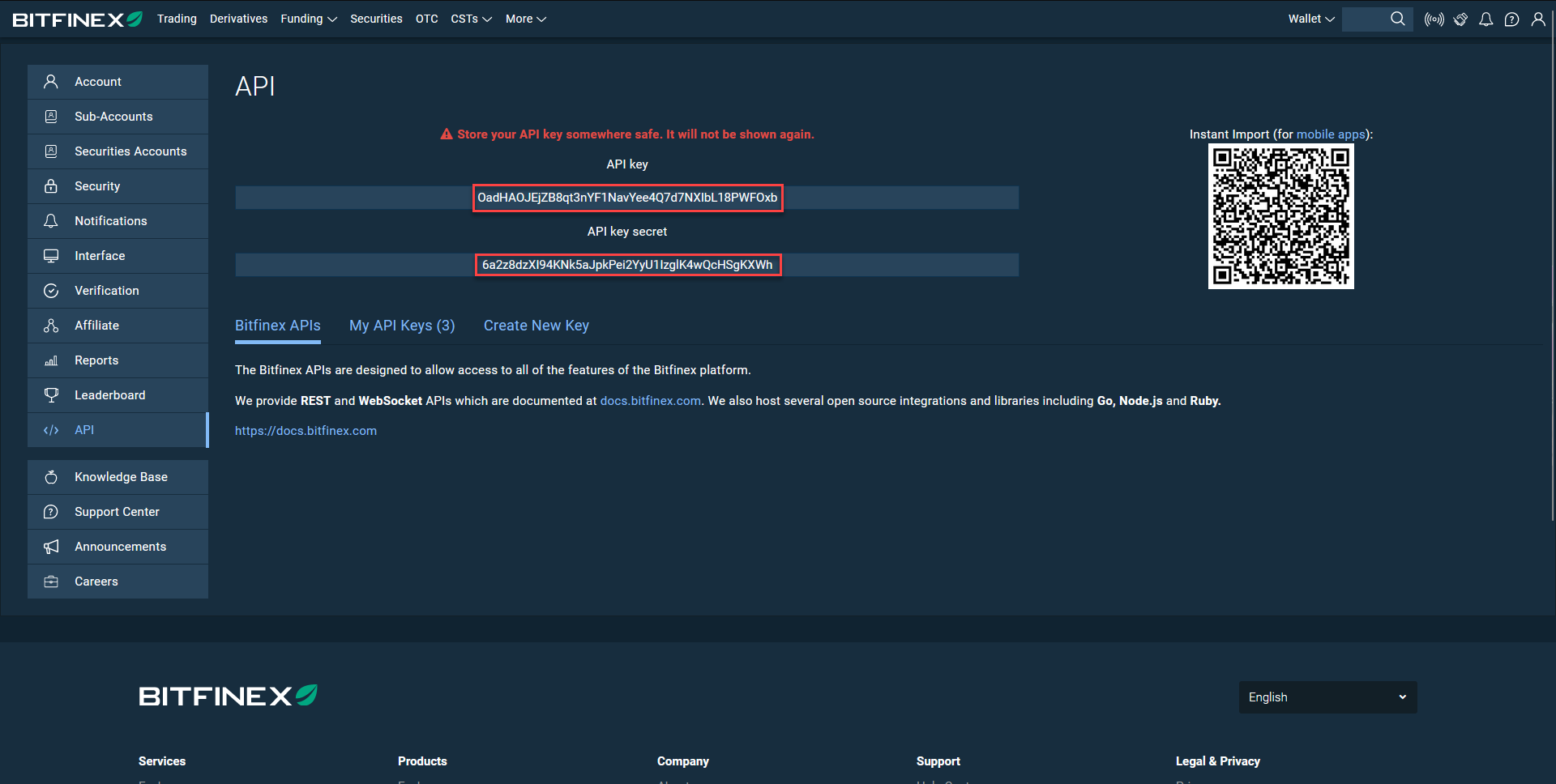Viewport: 1556px width, 784px height.
Task: Click the Knowledge Base stopwatch icon
Action: (x=51, y=477)
